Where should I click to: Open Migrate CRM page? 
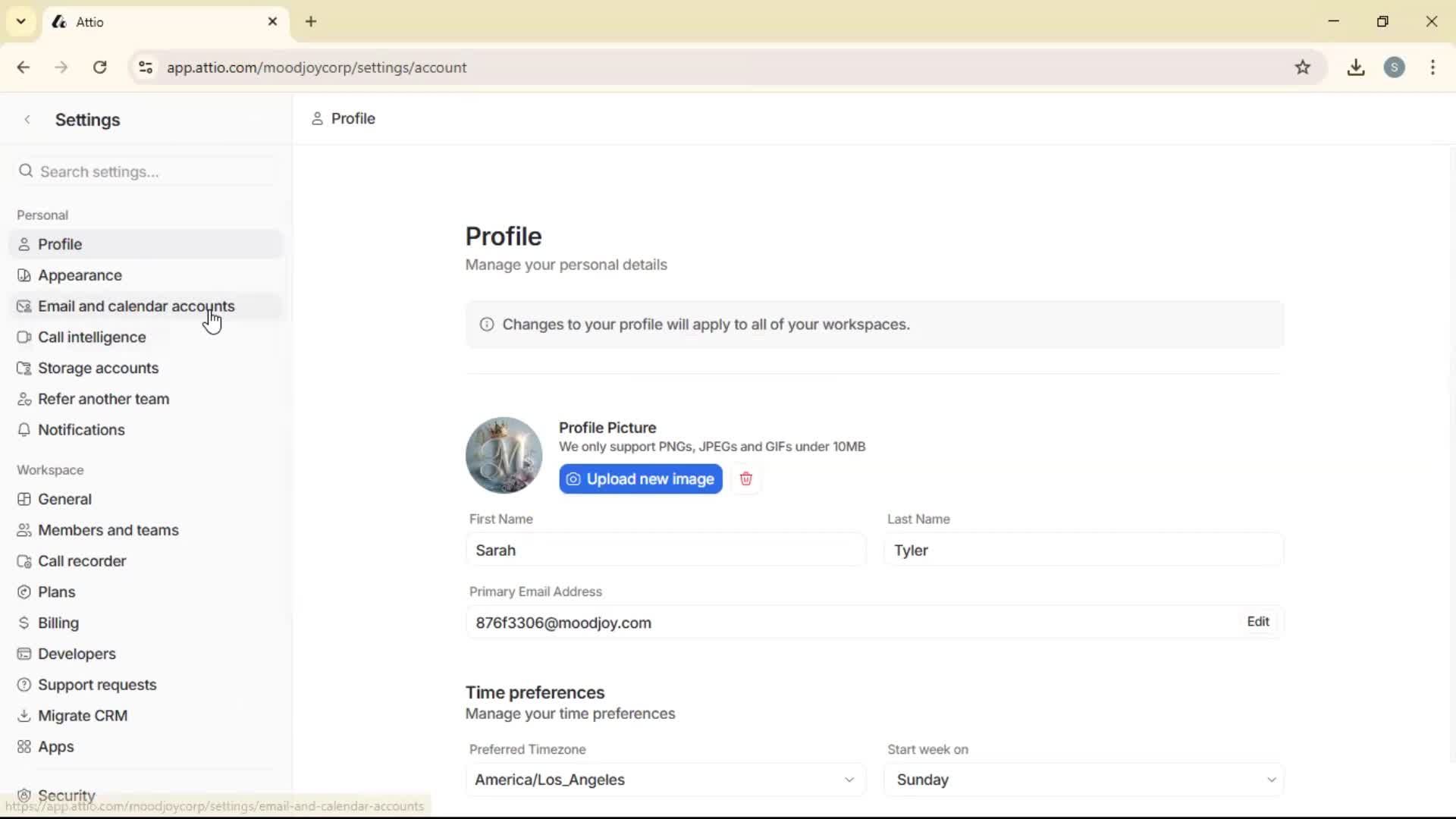click(x=146, y=716)
